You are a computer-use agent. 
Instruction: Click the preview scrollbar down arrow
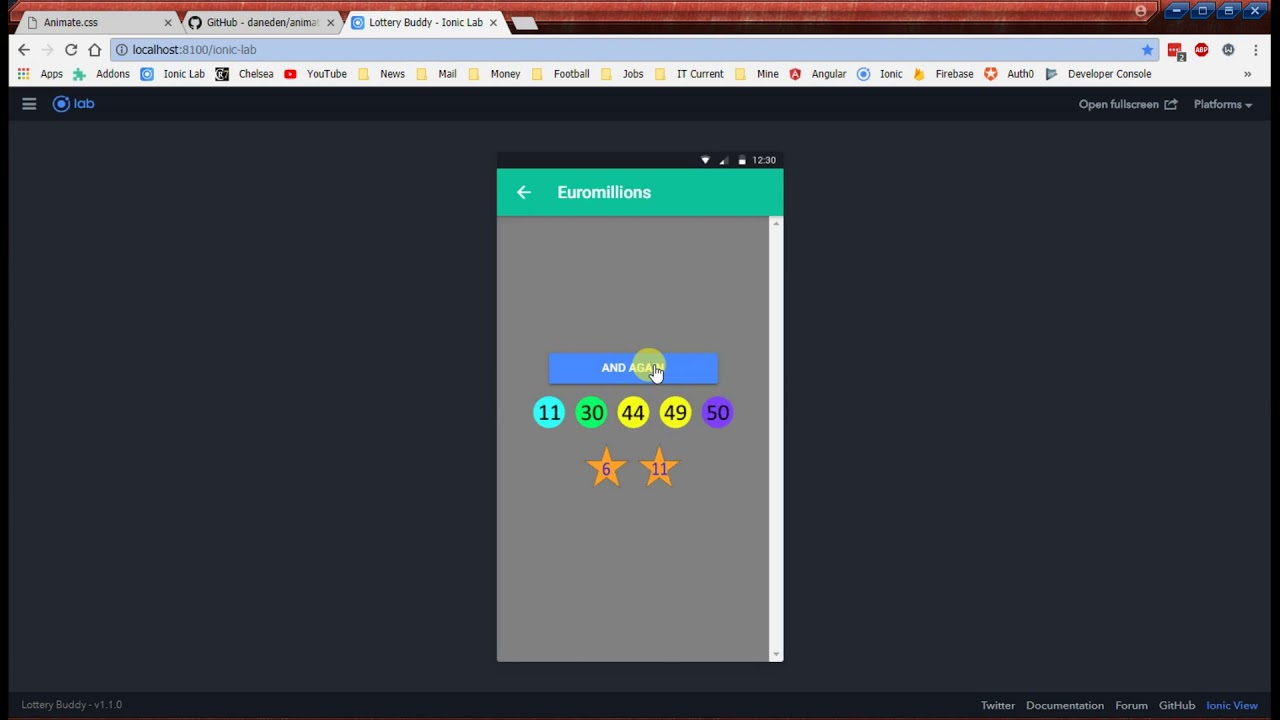point(776,655)
